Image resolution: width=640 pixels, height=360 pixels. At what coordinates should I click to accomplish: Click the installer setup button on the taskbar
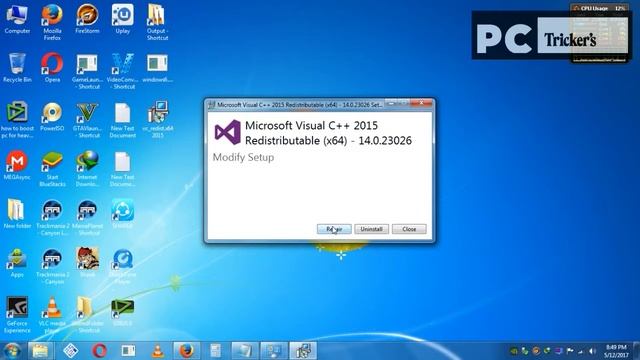click(x=303, y=351)
